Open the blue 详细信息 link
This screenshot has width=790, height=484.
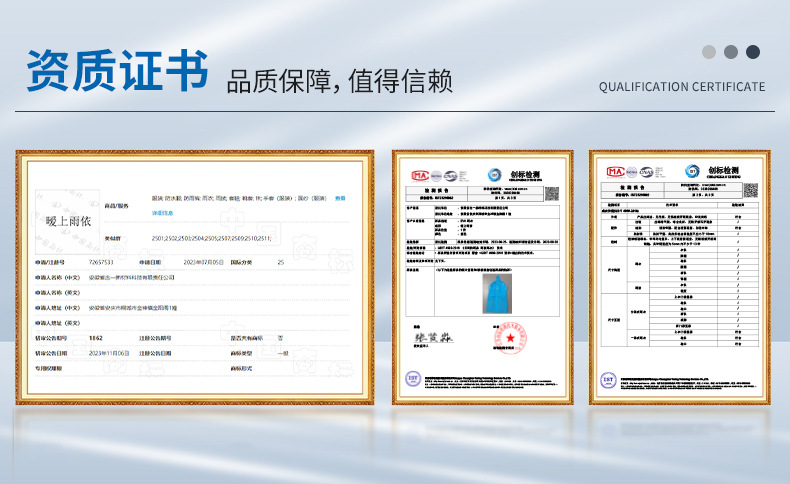click(162, 213)
